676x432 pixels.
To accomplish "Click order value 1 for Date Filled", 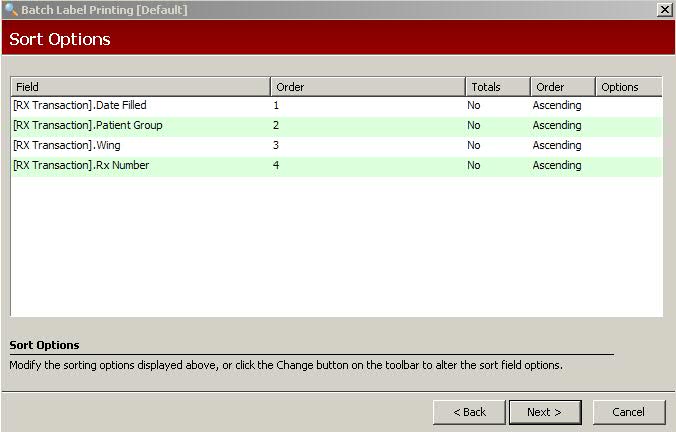I will 276,105.
